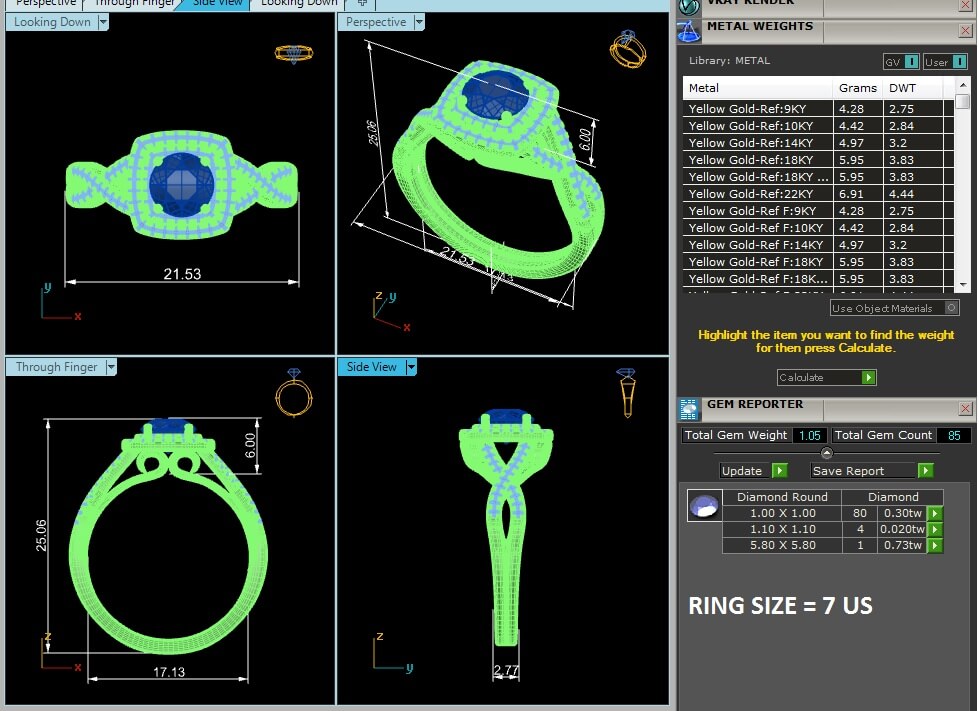This screenshot has height=711, width=979.
Task: Enable the Use Object Materials option
Action: (951, 308)
